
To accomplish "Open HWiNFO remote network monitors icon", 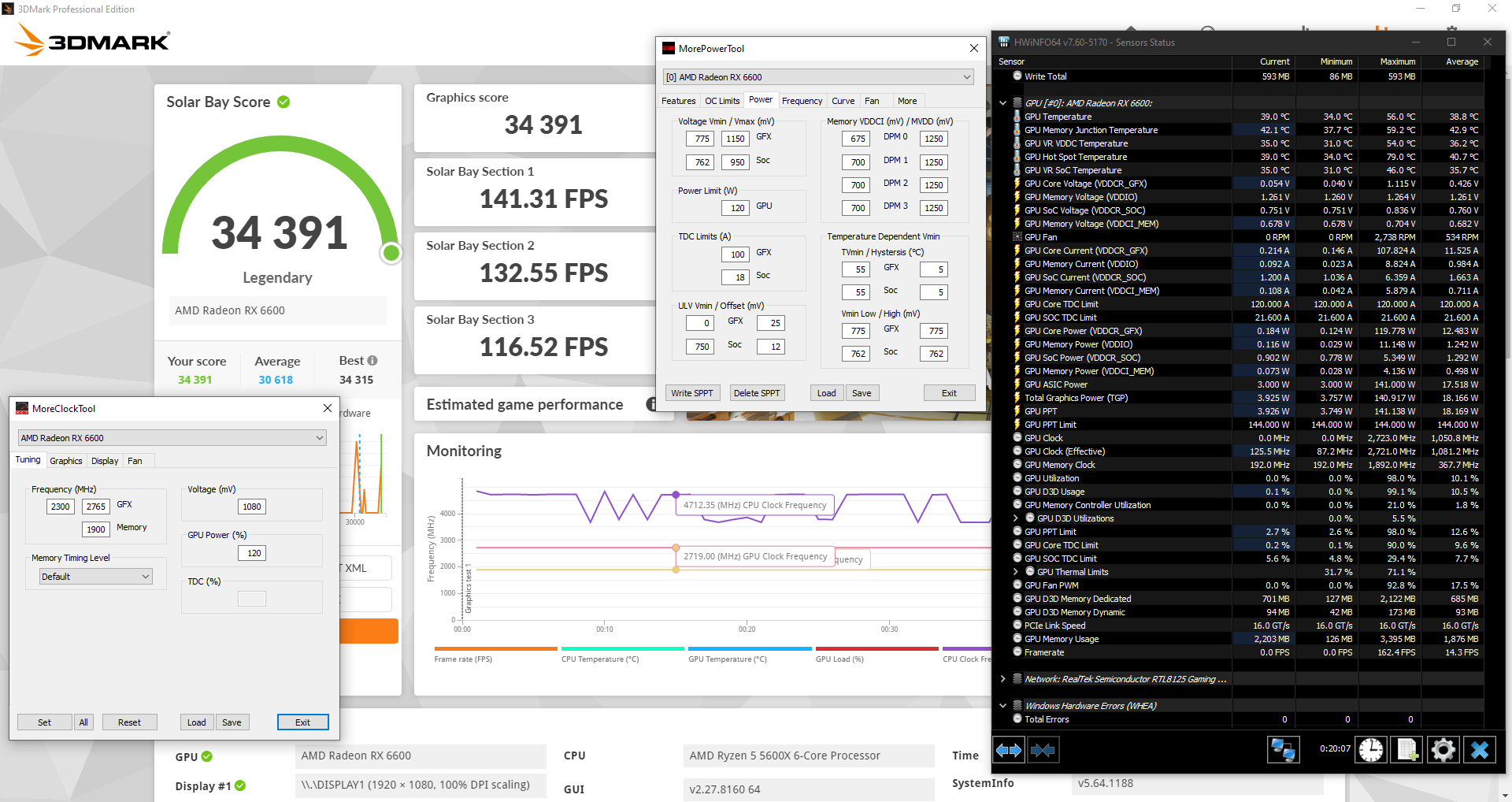I will pyautogui.click(x=1283, y=749).
